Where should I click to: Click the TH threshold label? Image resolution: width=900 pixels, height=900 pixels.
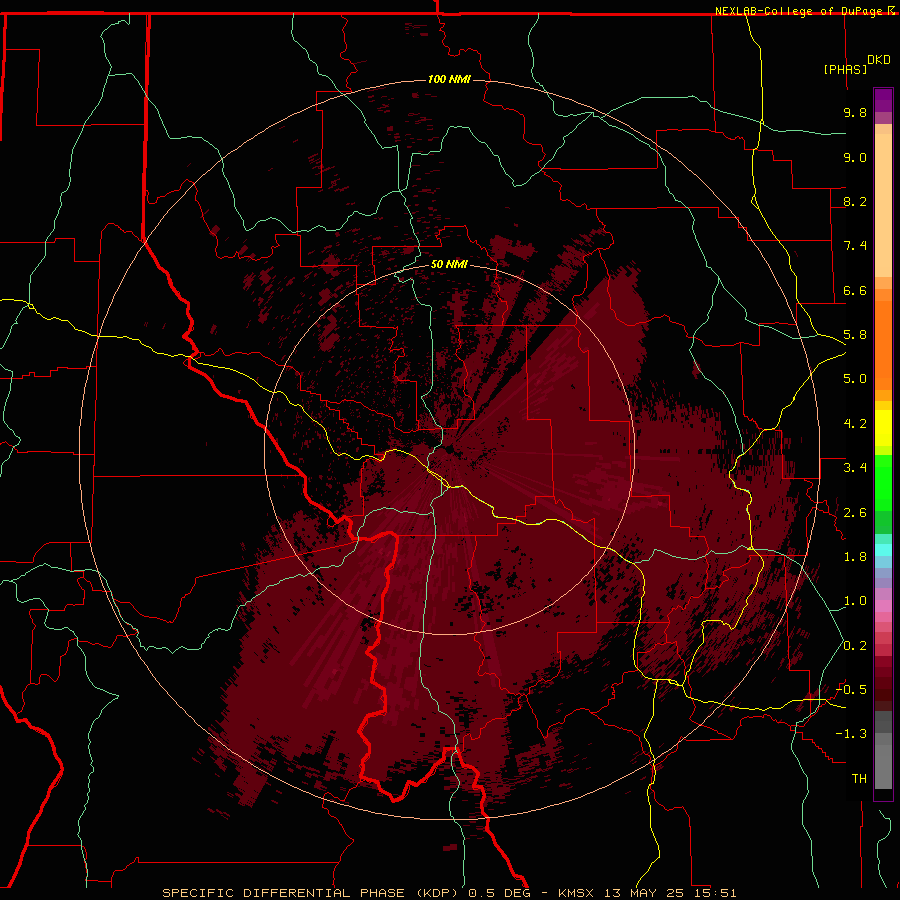[859, 779]
